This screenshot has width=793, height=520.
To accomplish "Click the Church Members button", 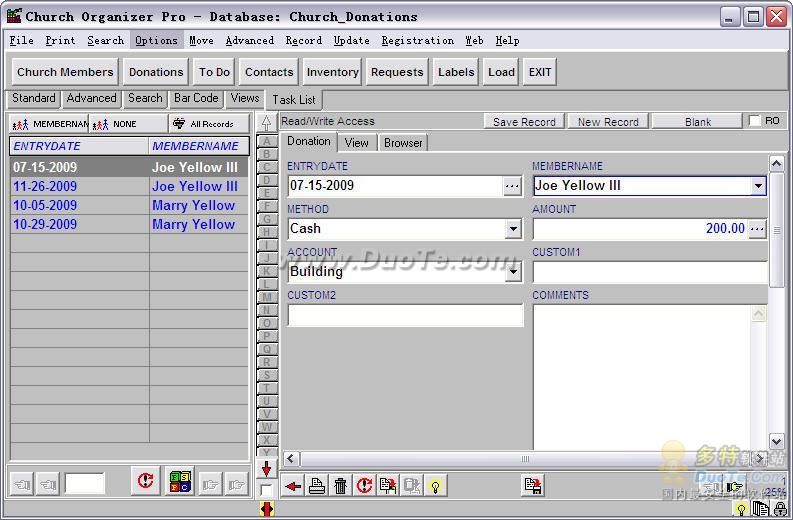I will 65,72.
